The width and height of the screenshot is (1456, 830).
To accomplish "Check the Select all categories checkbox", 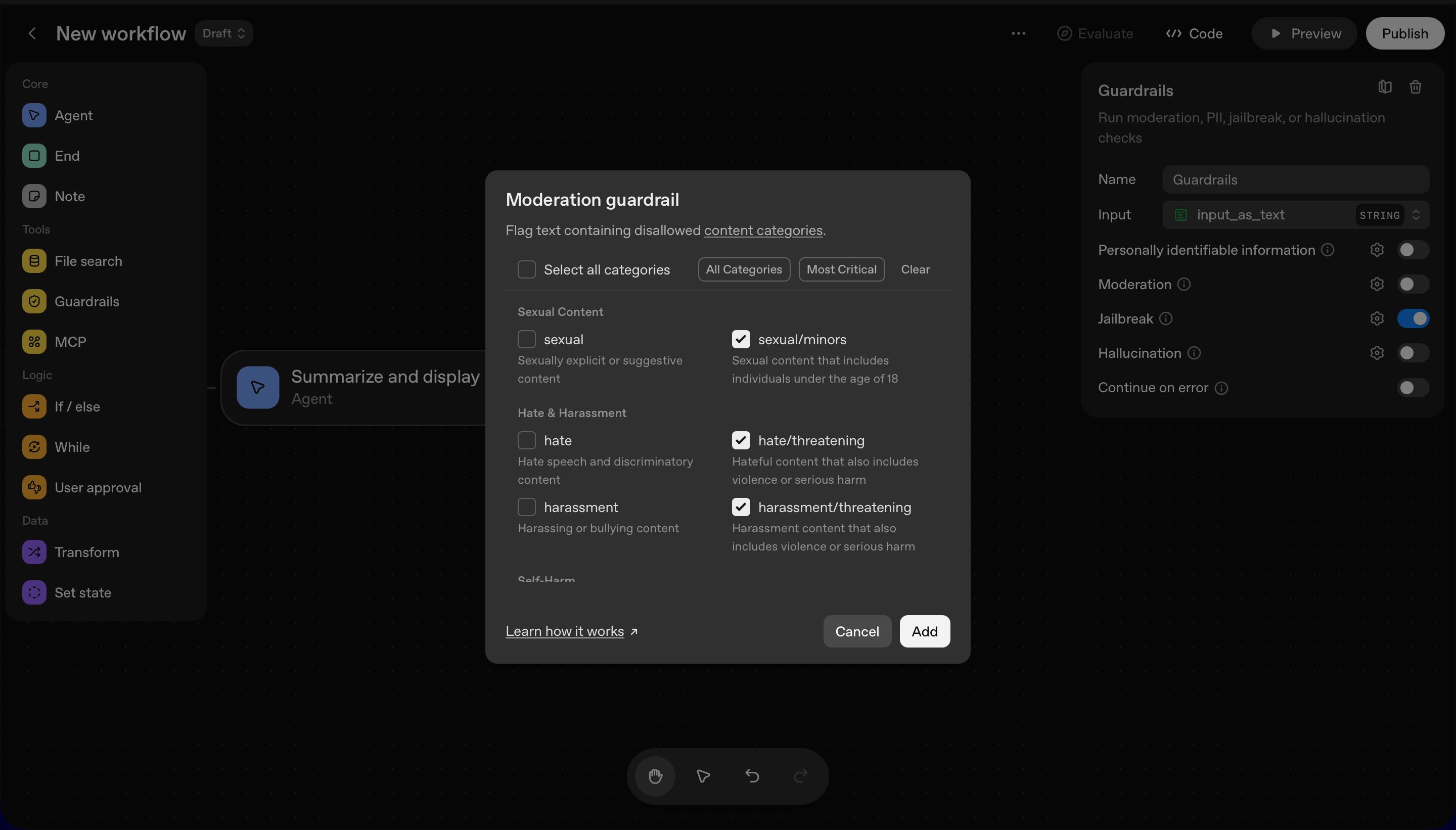I will pos(526,269).
